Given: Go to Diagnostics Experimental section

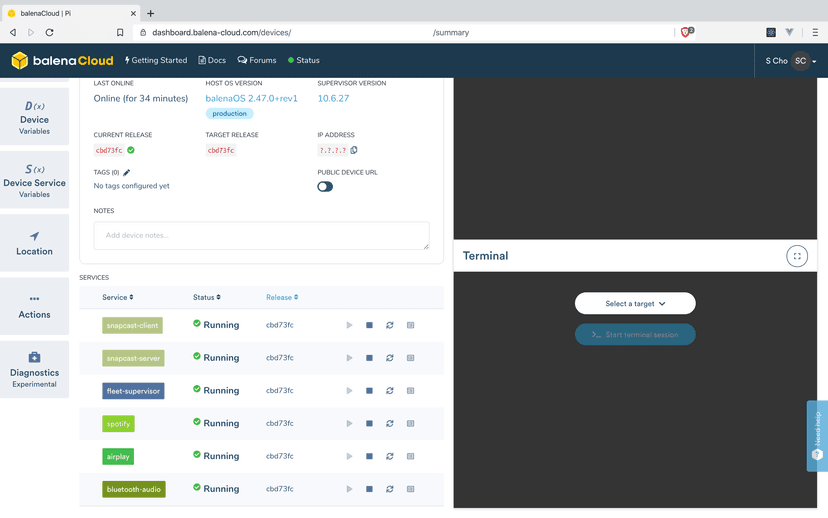Looking at the screenshot, I should (35, 369).
